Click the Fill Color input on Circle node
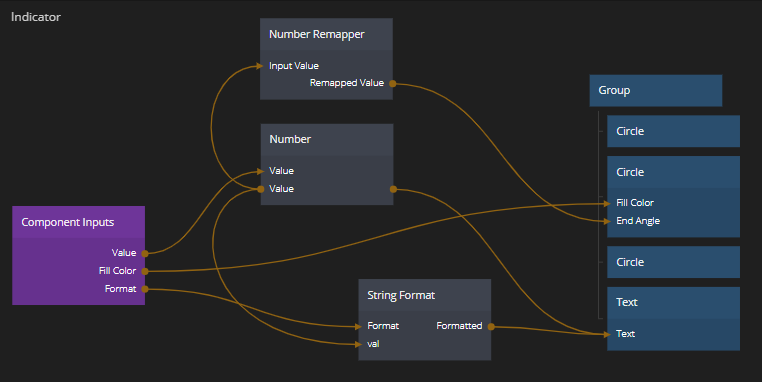 (x=635, y=203)
